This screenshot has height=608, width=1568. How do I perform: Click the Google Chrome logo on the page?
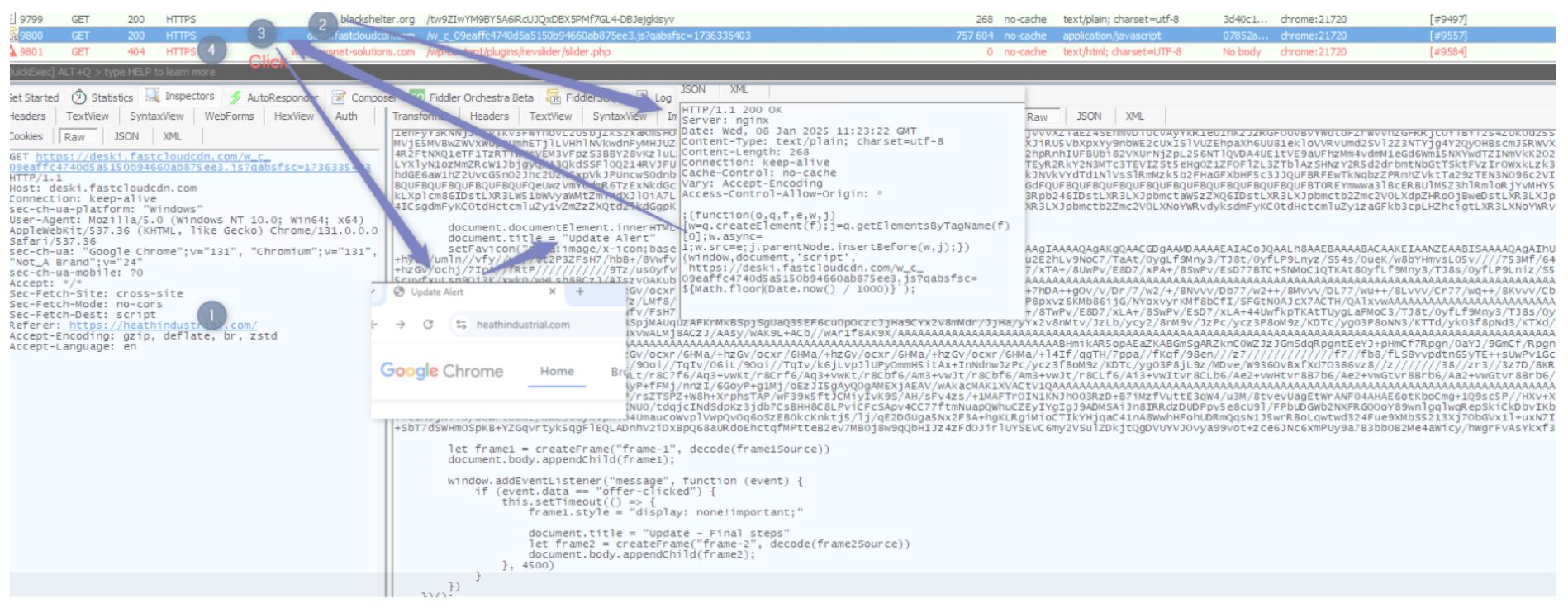pyautogui.click(x=441, y=371)
